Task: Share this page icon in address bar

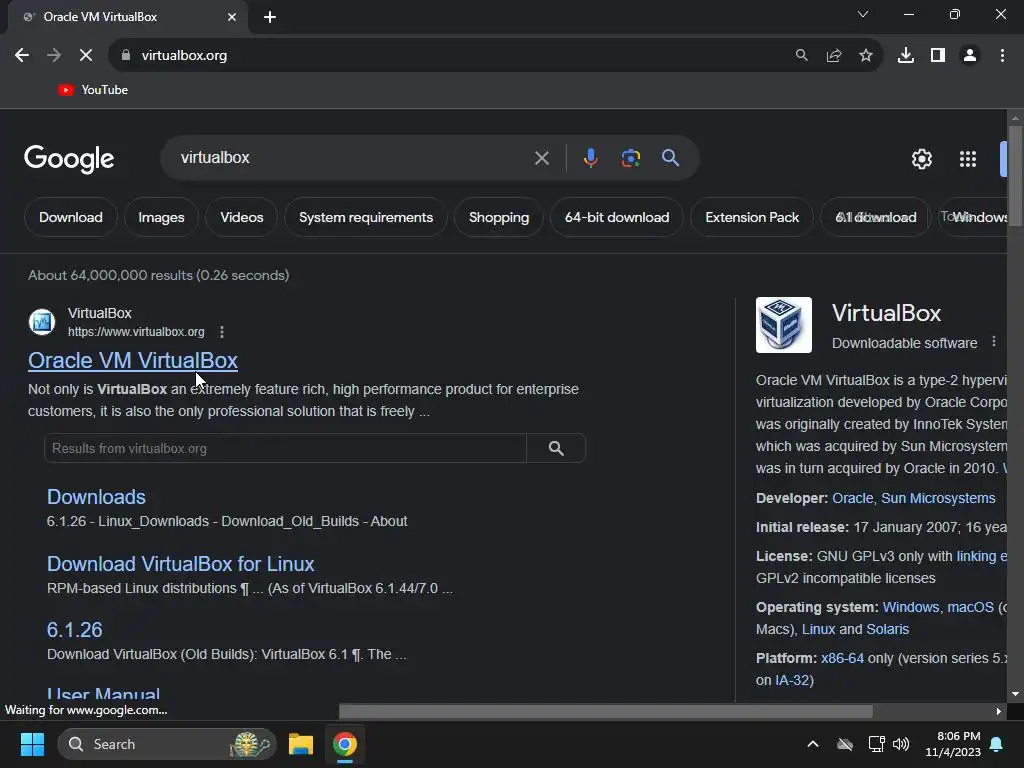Action: pyautogui.click(x=833, y=56)
